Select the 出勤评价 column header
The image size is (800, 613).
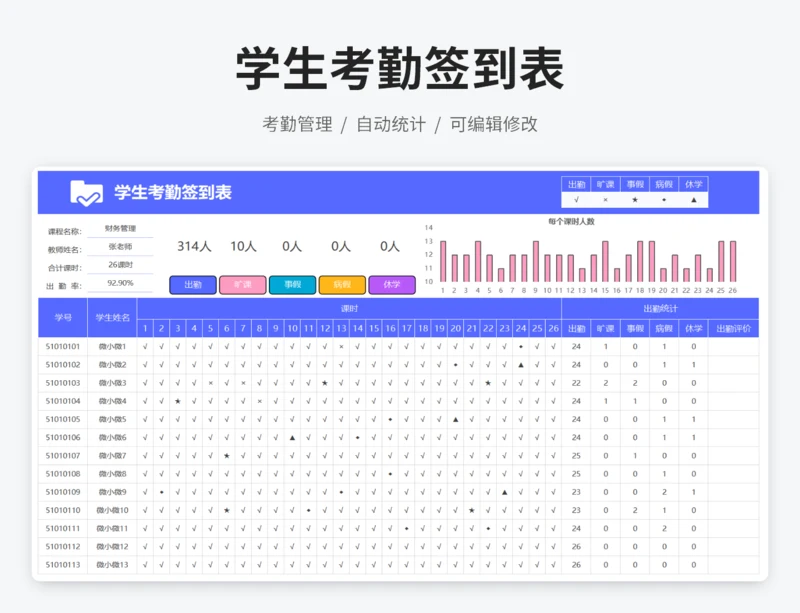pos(733,328)
